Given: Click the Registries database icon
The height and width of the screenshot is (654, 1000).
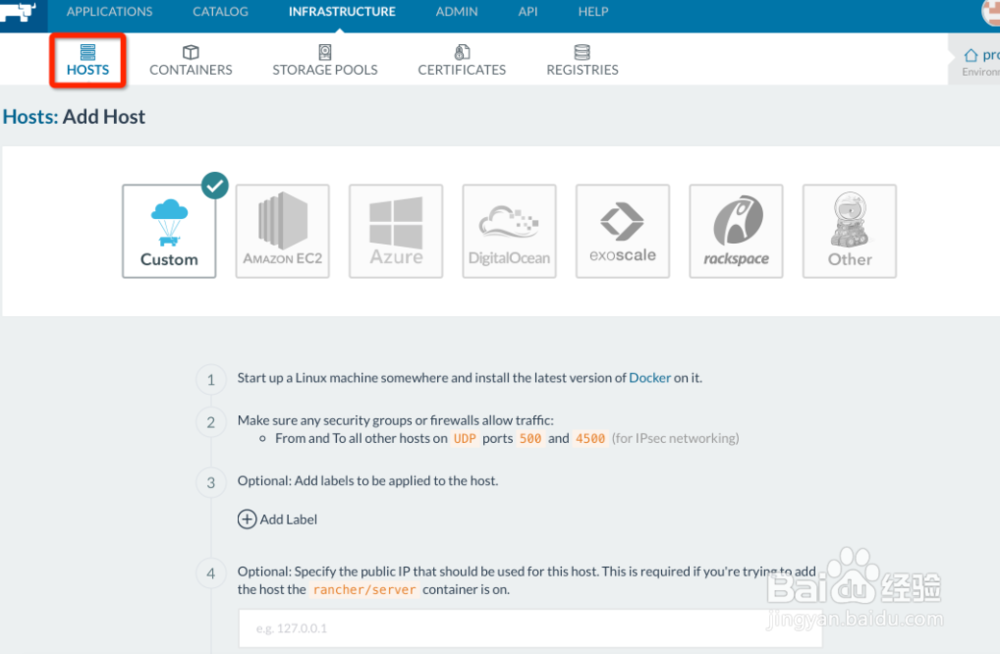Looking at the screenshot, I should (582, 52).
